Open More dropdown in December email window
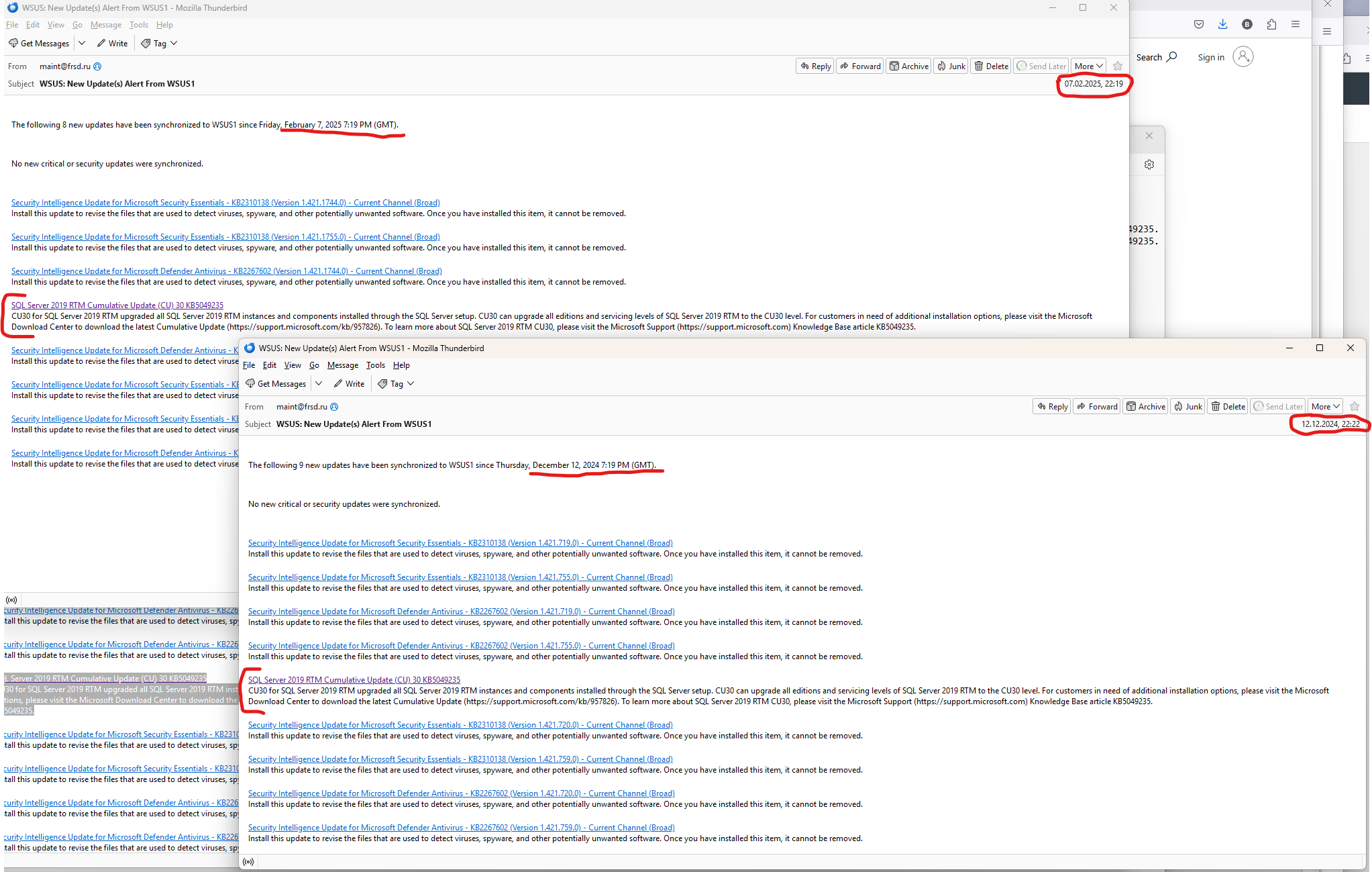 pos(1325,406)
